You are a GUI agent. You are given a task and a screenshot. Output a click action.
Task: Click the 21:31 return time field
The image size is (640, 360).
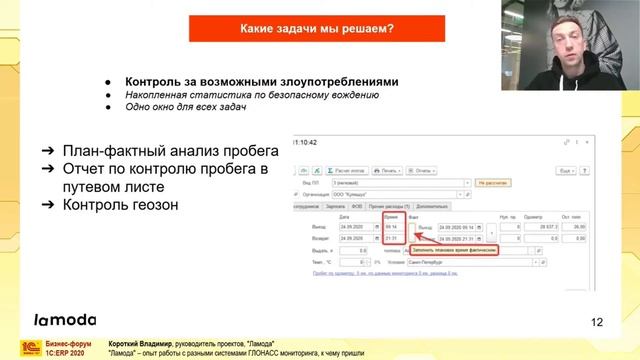[394, 238]
